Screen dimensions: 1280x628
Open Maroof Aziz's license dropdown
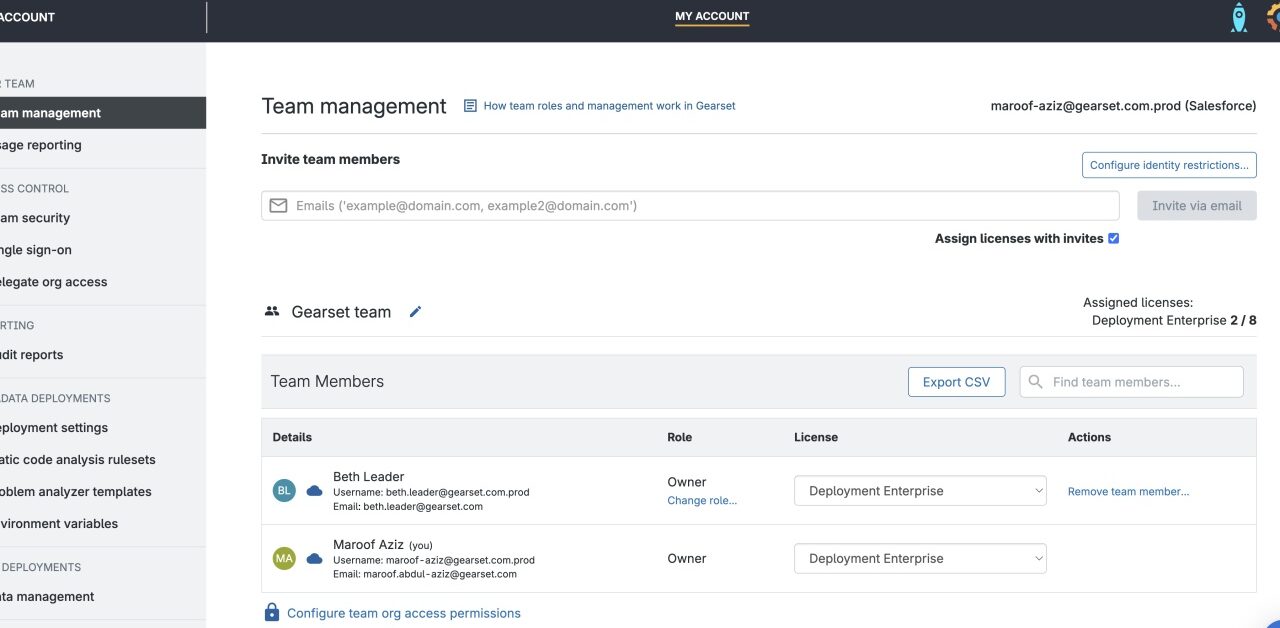[920, 559]
